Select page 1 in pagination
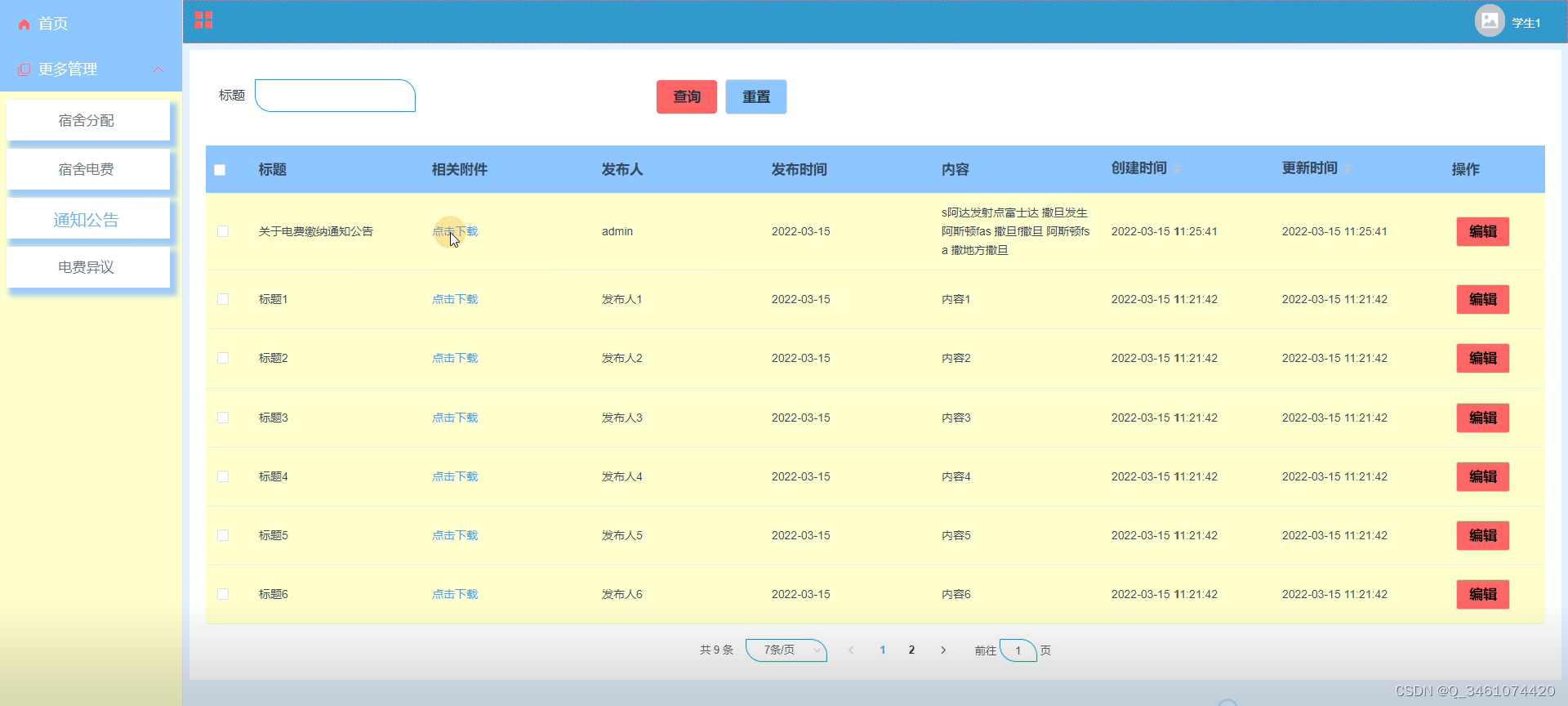Image resolution: width=1568 pixels, height=706 pixels. (883, 650)
